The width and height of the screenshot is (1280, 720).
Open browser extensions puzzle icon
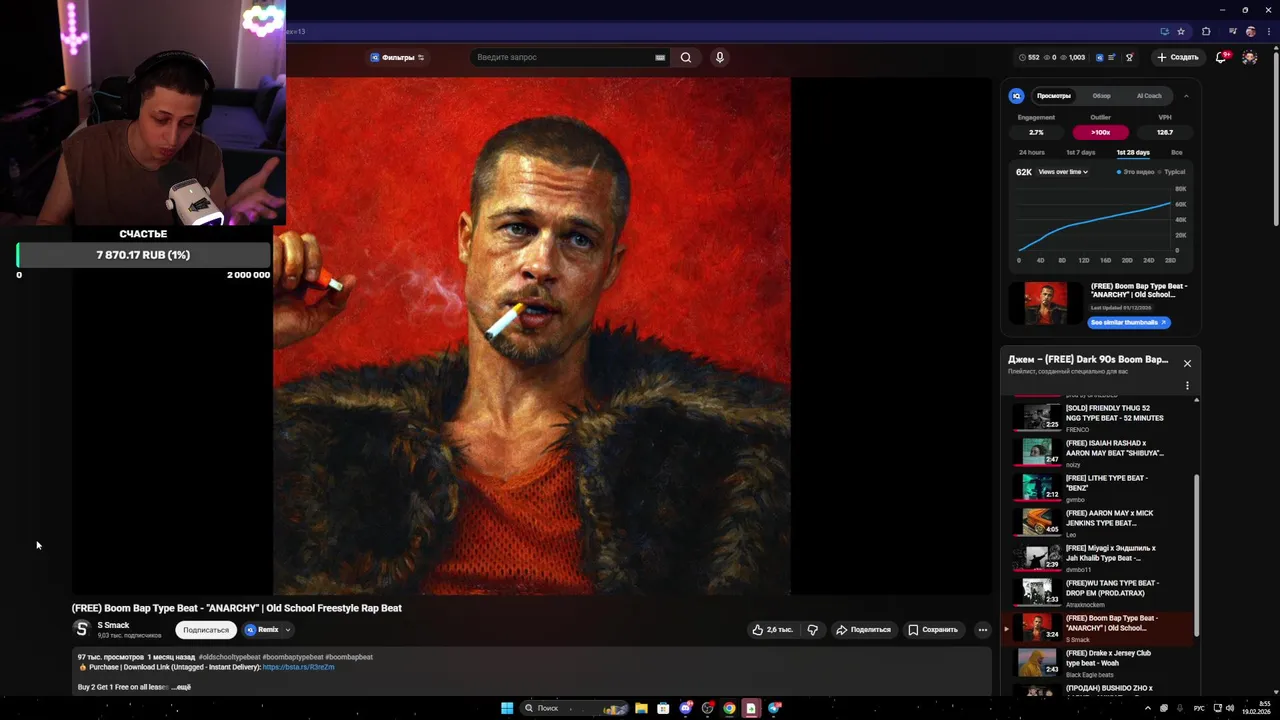pyautogui.click(x=1206, y=31)
